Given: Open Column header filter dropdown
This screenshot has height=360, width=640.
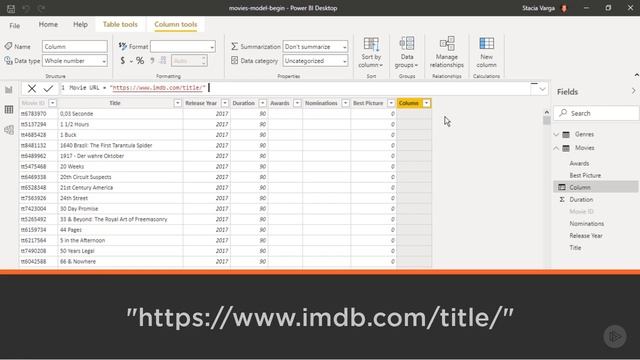Looking at the screenshot, I should point(426,103).
